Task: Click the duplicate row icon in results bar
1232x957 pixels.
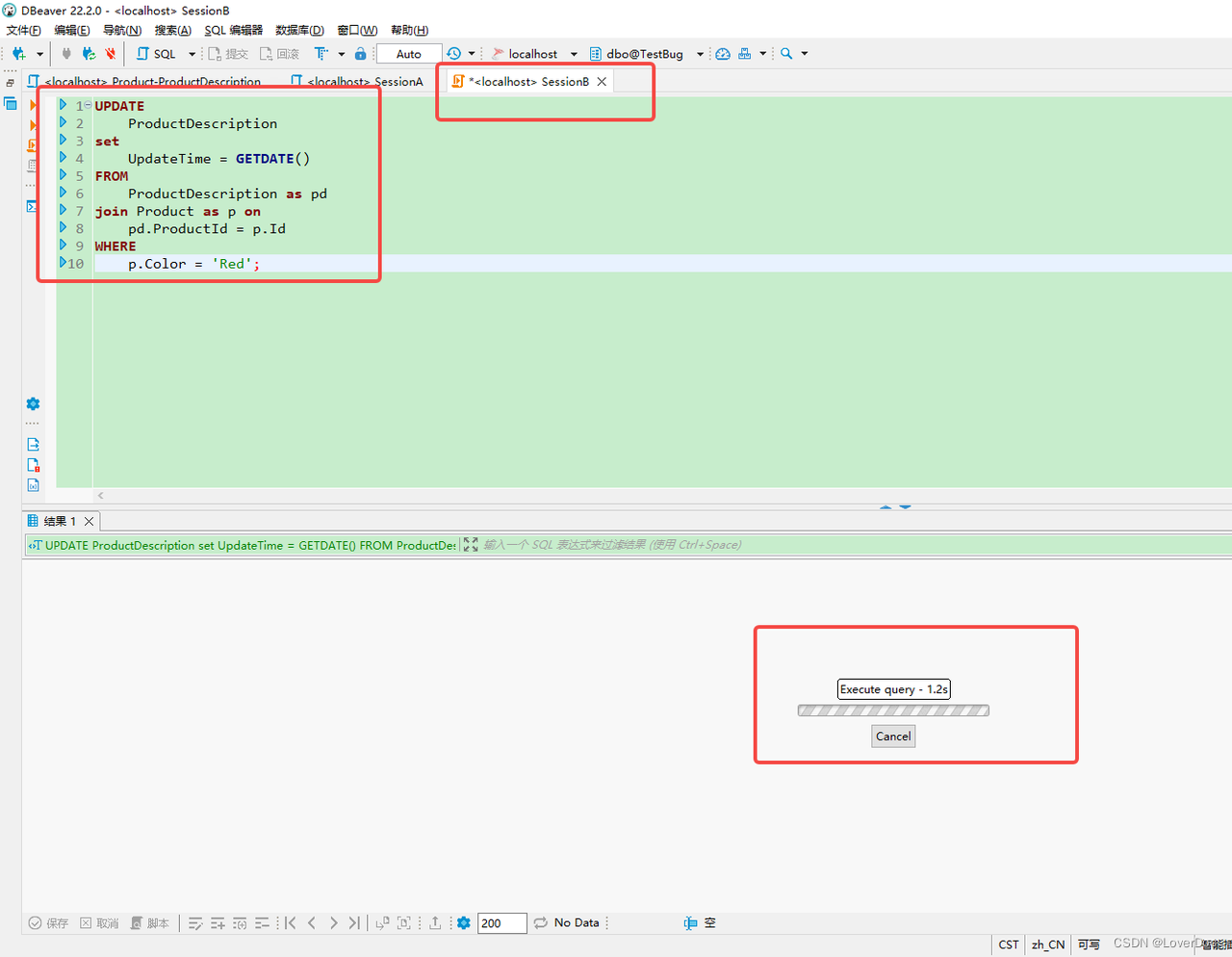Action: 240,923
